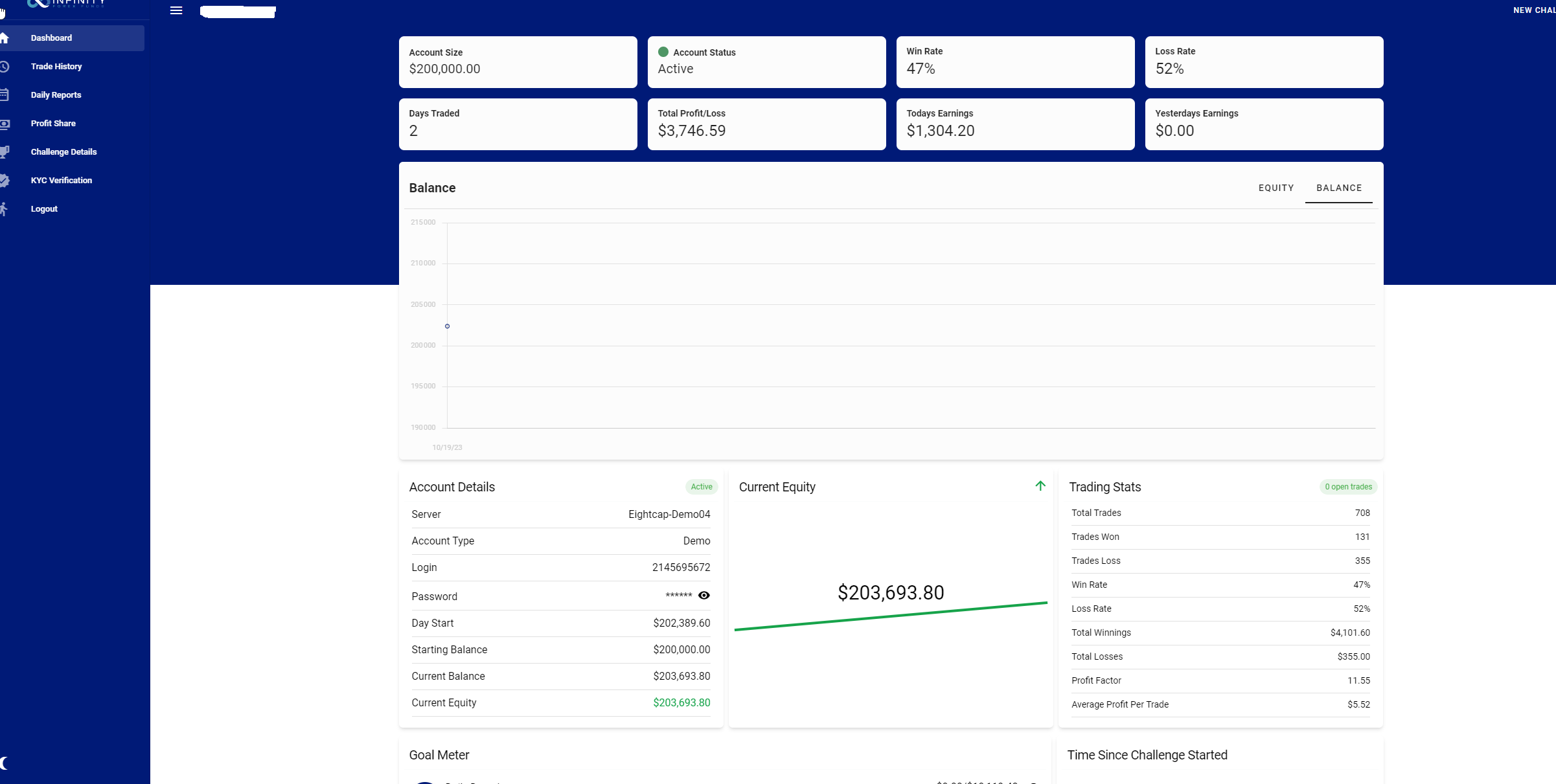This screenshot has height=784, width=1556.
Task: Click the Infinity Forex Funds logo
Action: point(65,3)
